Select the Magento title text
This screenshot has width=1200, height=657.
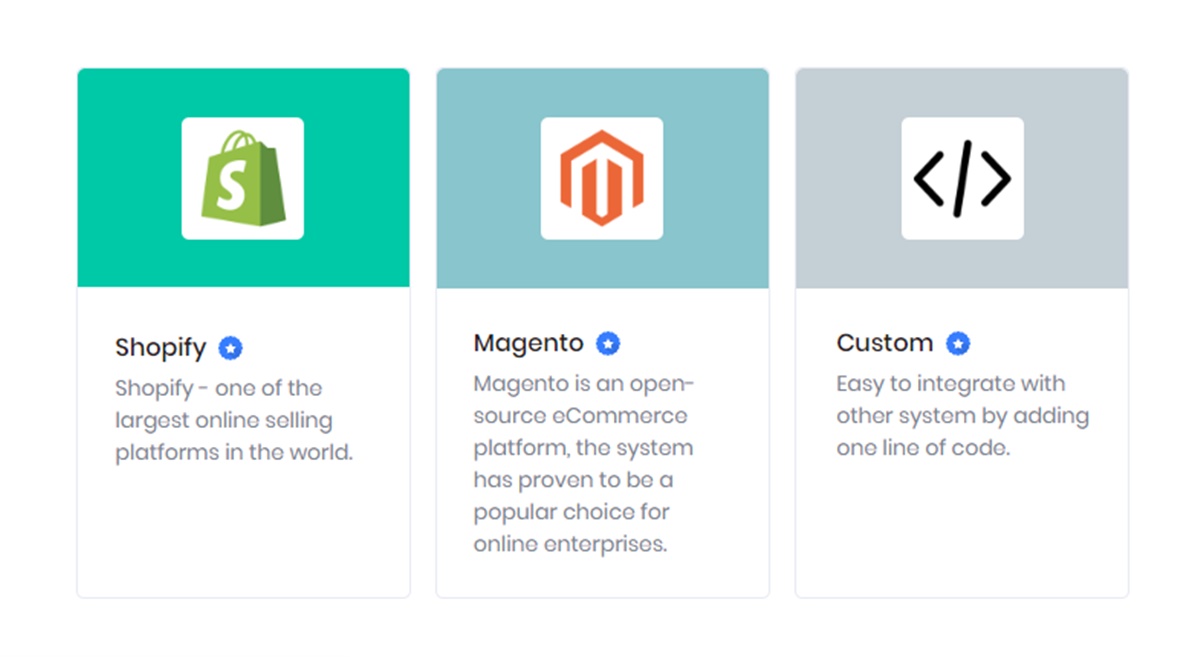(528, 343)
